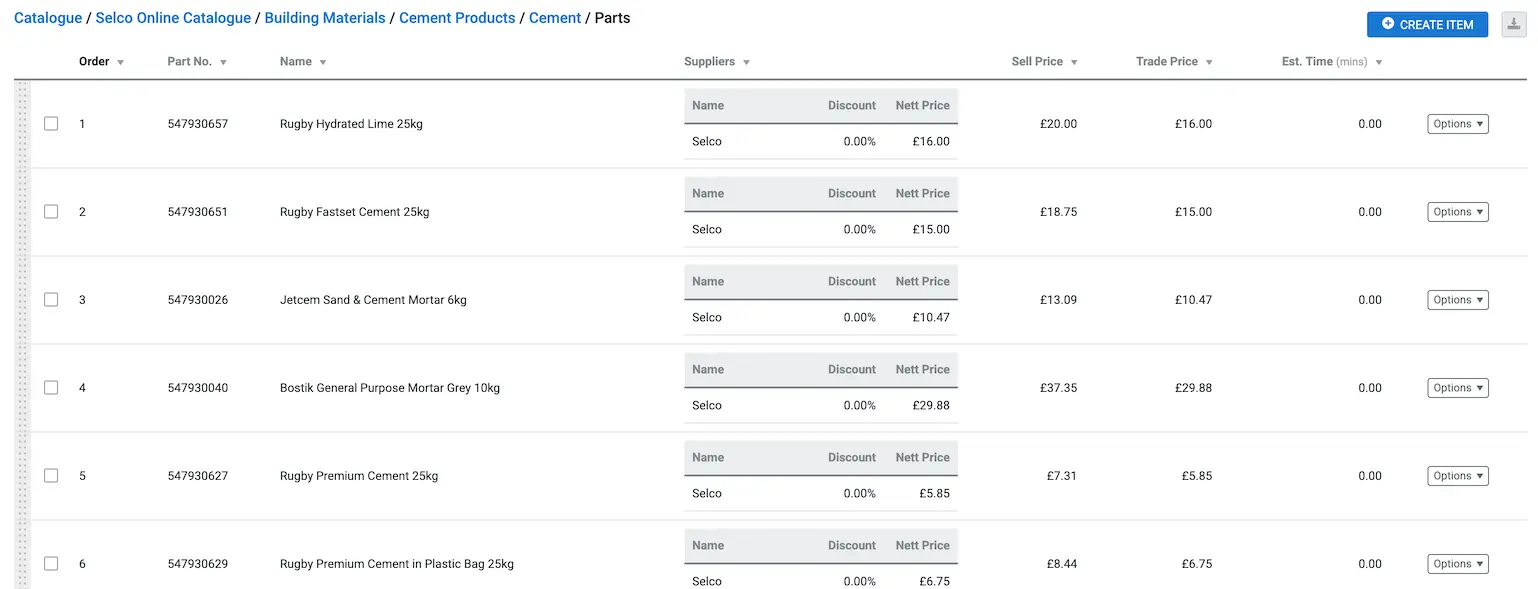The height and width of the screenshot is (589, 1538).
Task: Click the £20.00 sell price
Action: [x=1058, y=124]
